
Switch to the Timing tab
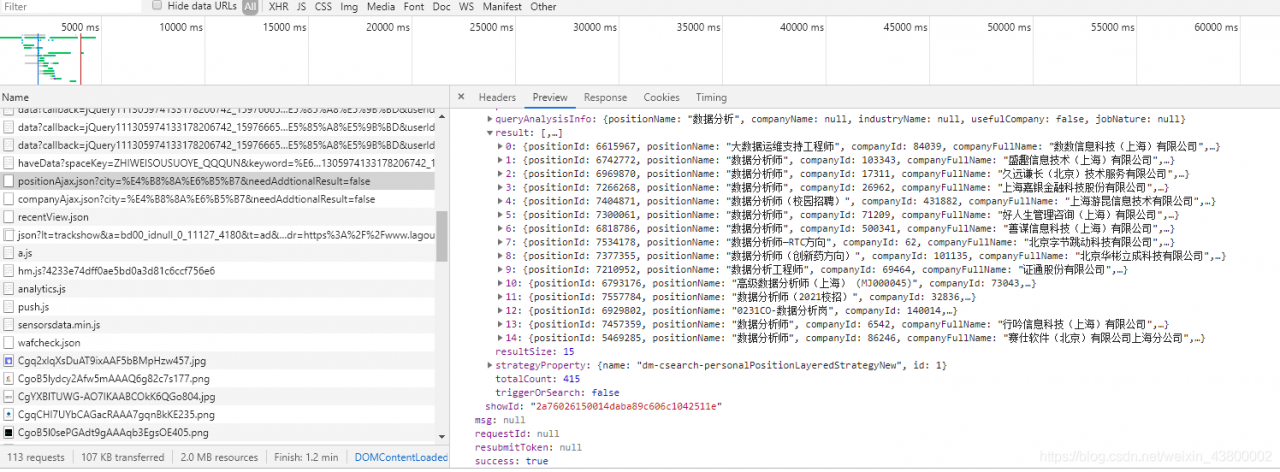click(x=711, y=97)
